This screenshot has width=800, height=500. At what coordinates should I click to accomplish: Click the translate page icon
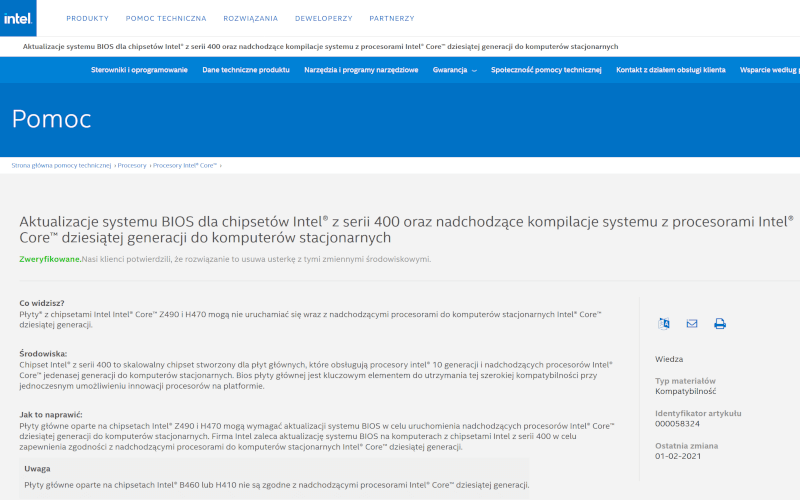(664, 323)
